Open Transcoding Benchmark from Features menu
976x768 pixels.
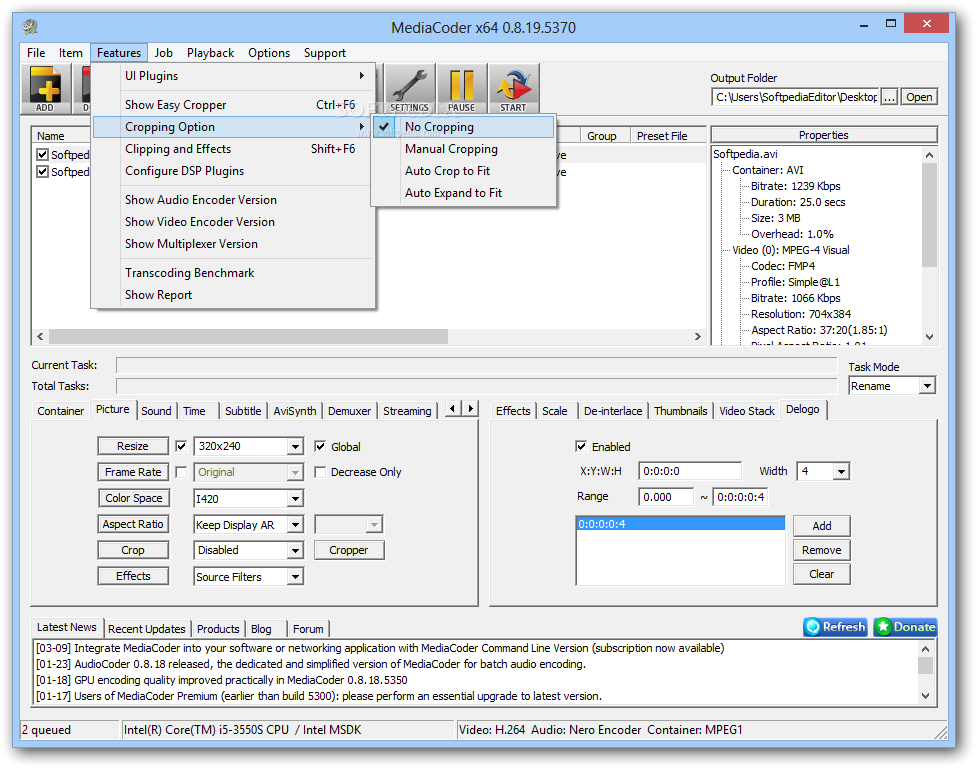coord(234,273)
